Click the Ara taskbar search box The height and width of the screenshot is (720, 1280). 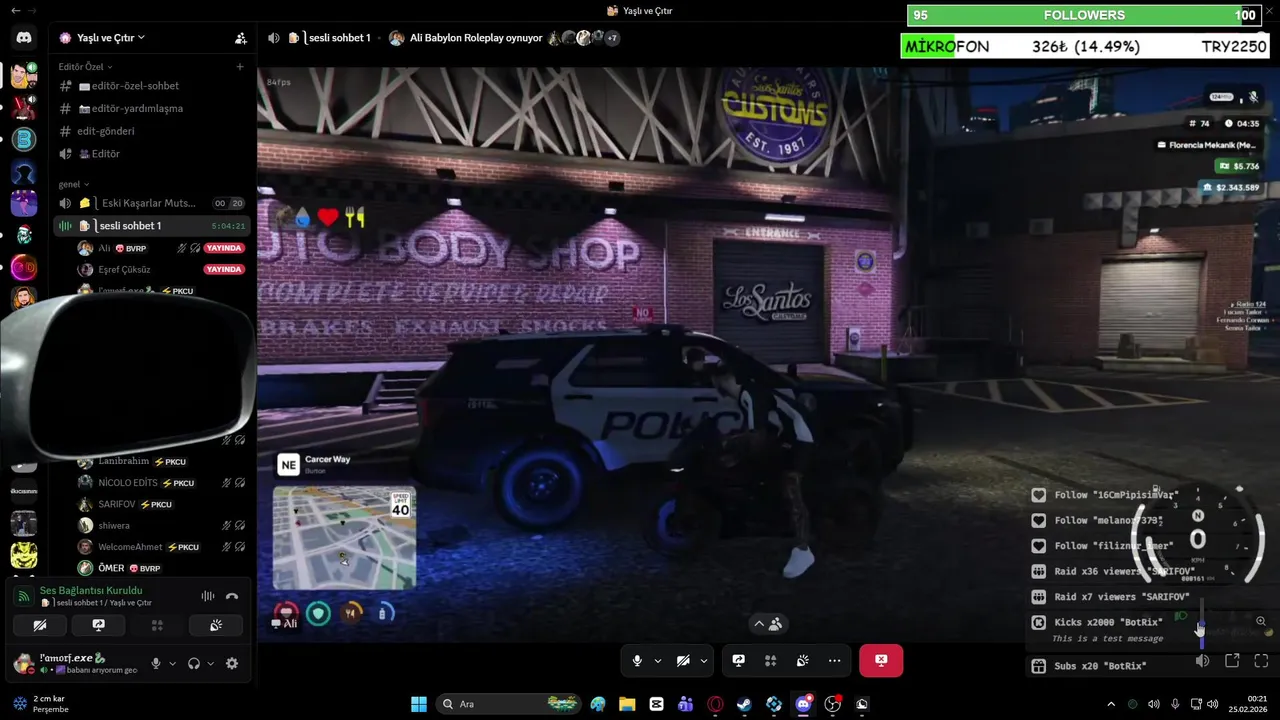tap(510, 704)
